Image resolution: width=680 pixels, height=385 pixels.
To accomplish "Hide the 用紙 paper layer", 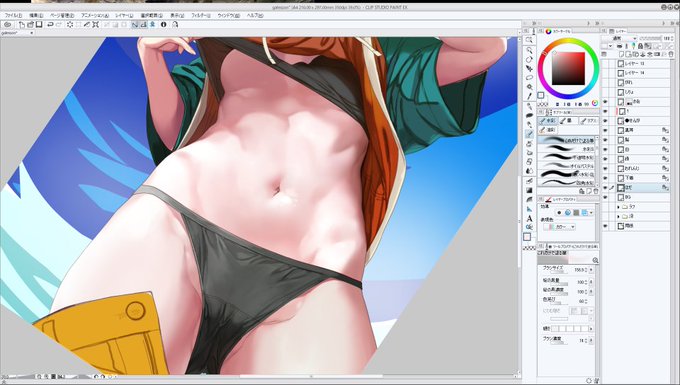I will pyautogui.click(x=605, y=226).
